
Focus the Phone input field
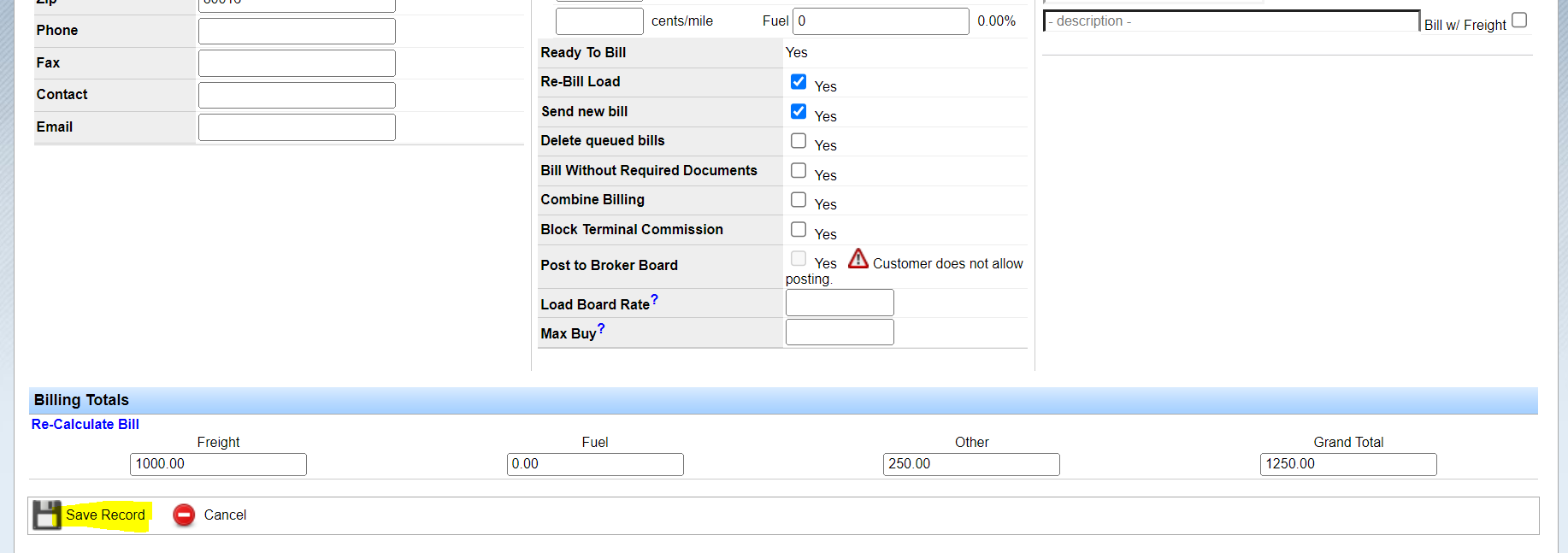point(297,31)
